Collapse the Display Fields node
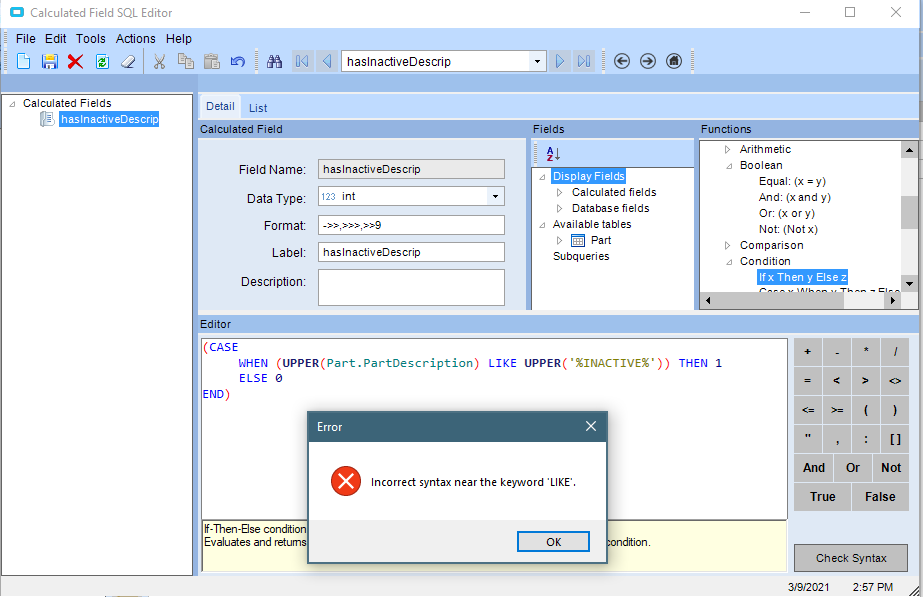Image resolution: width=923 pixels, height=597 pixels. pyautogui.click(x=542, y=177)
